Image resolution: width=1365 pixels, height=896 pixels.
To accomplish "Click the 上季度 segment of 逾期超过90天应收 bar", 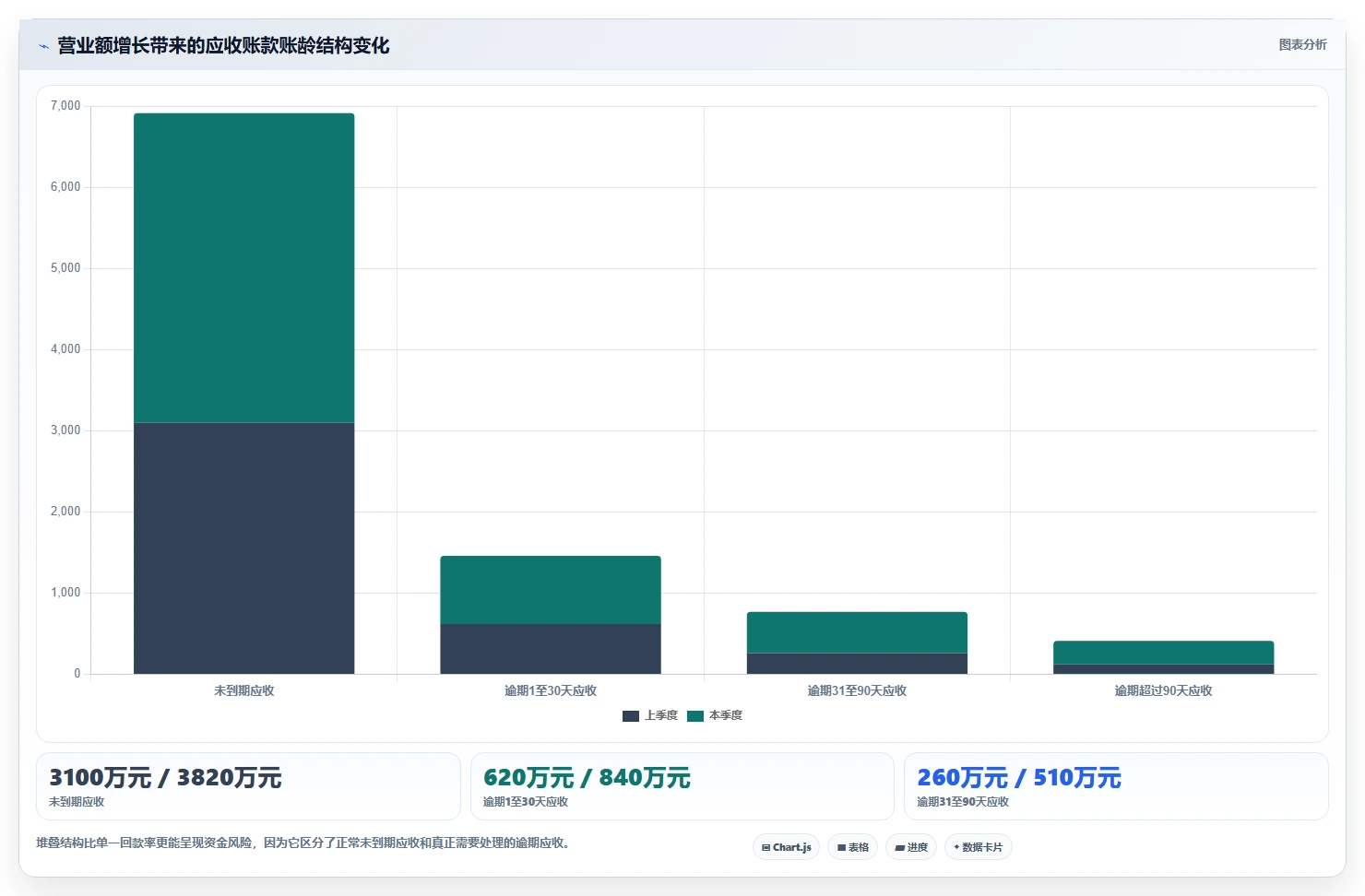I will click(1163, 669).
